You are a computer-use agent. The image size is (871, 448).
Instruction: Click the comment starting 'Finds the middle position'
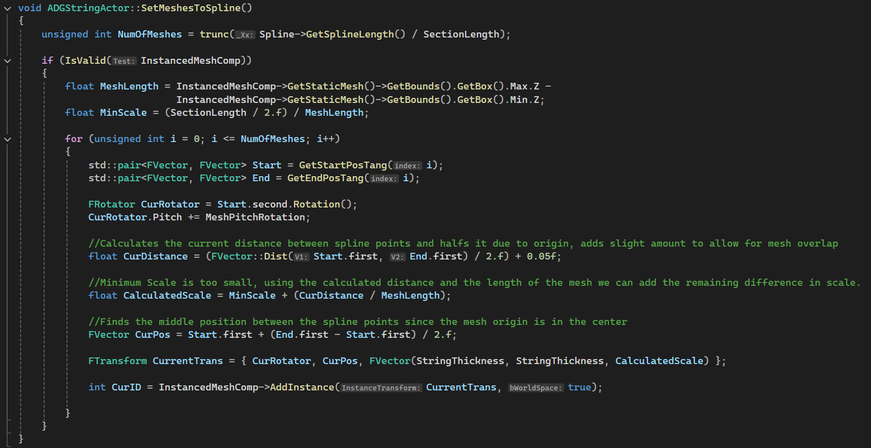[x=358, y=321]
